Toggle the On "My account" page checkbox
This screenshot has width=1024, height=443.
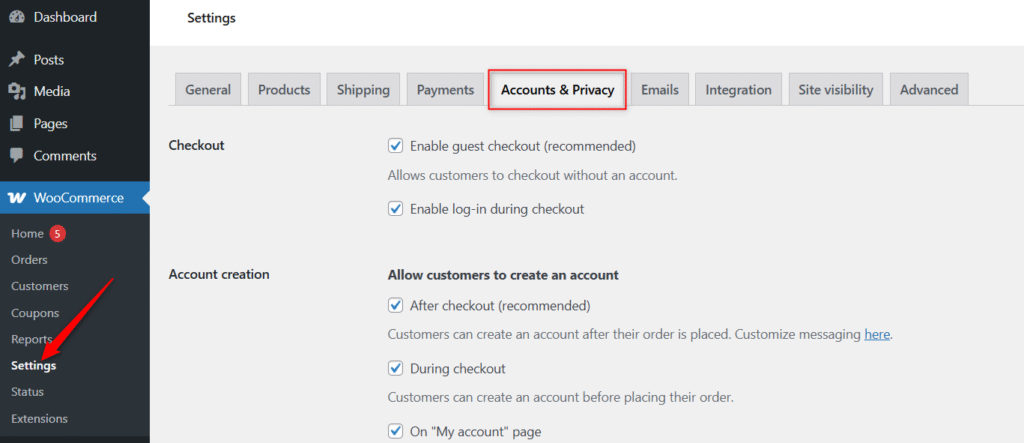coord(395,432)
